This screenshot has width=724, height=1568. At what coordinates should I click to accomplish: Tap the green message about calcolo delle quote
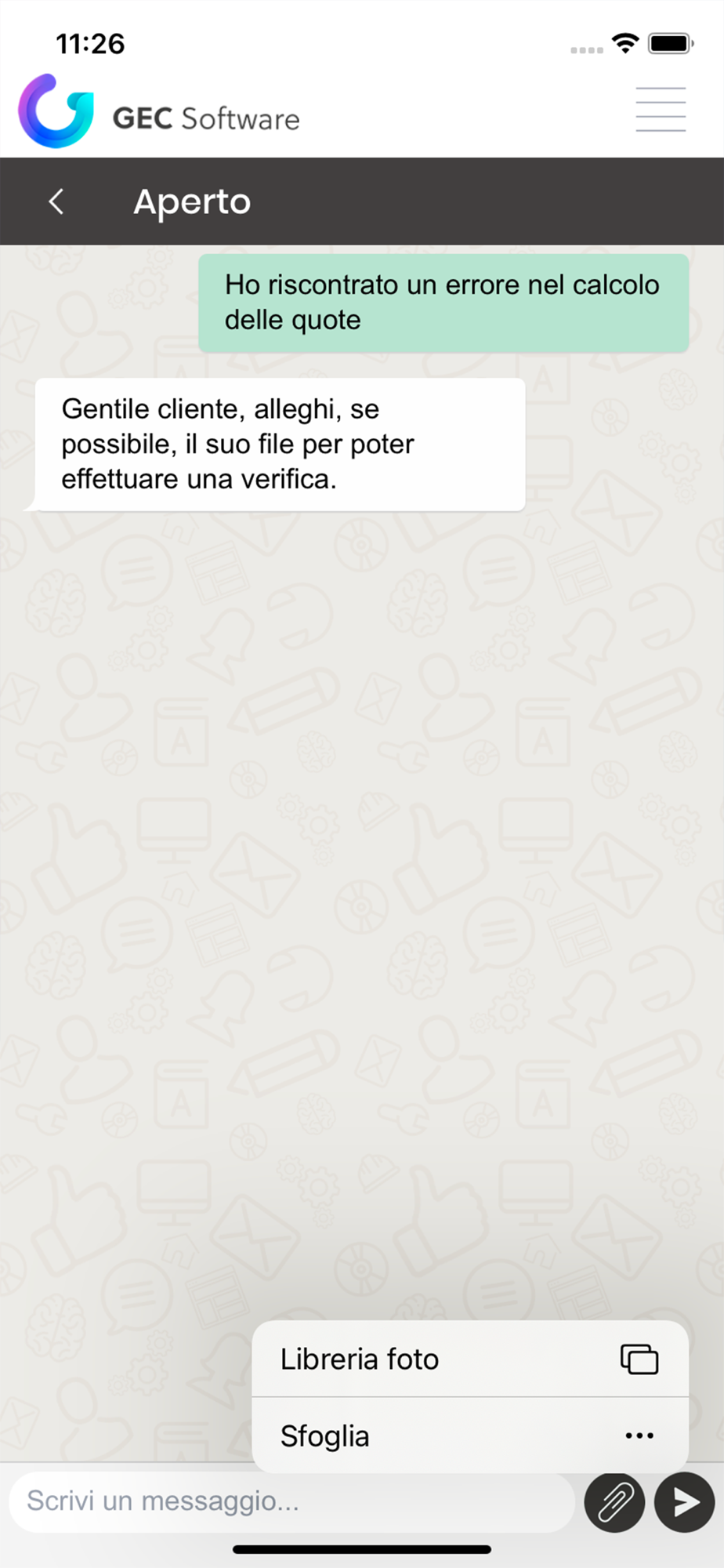443,303
